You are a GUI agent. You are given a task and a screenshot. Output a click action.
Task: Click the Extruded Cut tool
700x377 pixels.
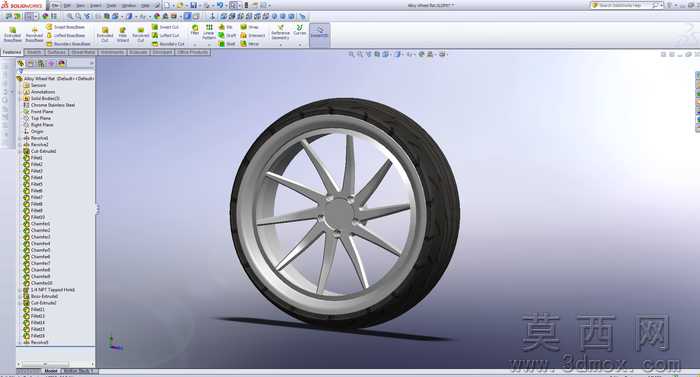[105, 34]
